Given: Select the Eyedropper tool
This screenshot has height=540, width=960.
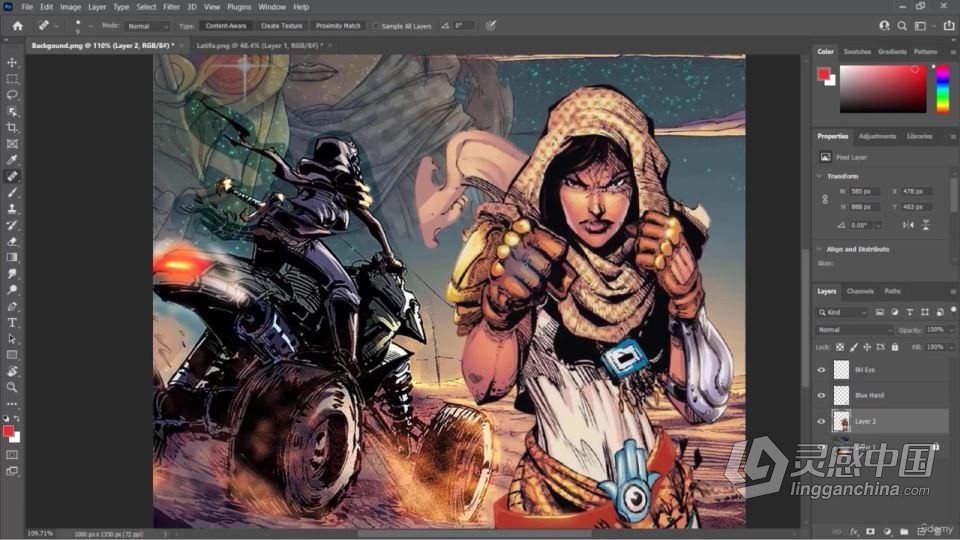Looking at the screenshot, I should [12, 160].
